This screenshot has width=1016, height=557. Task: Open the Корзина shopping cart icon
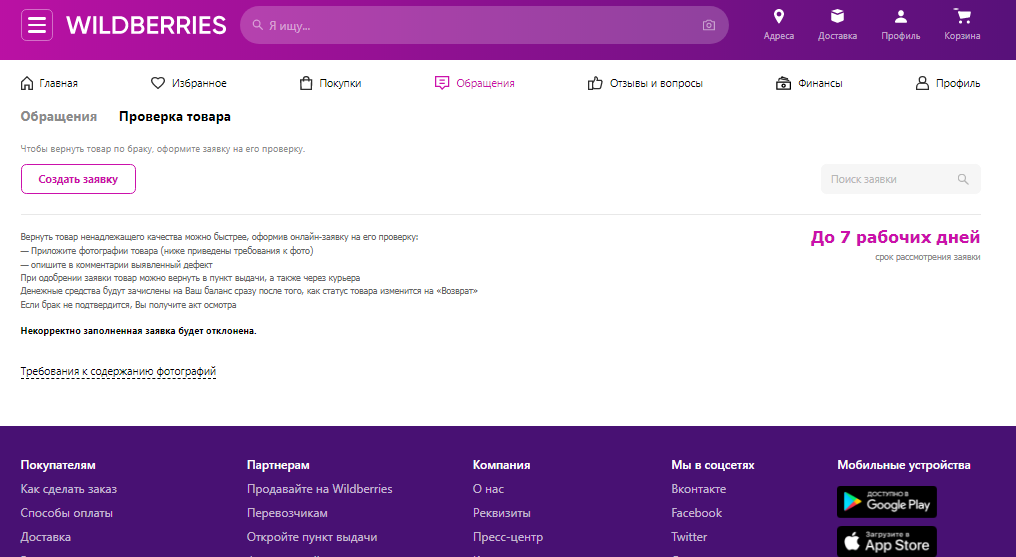click(x=962, y=16)
